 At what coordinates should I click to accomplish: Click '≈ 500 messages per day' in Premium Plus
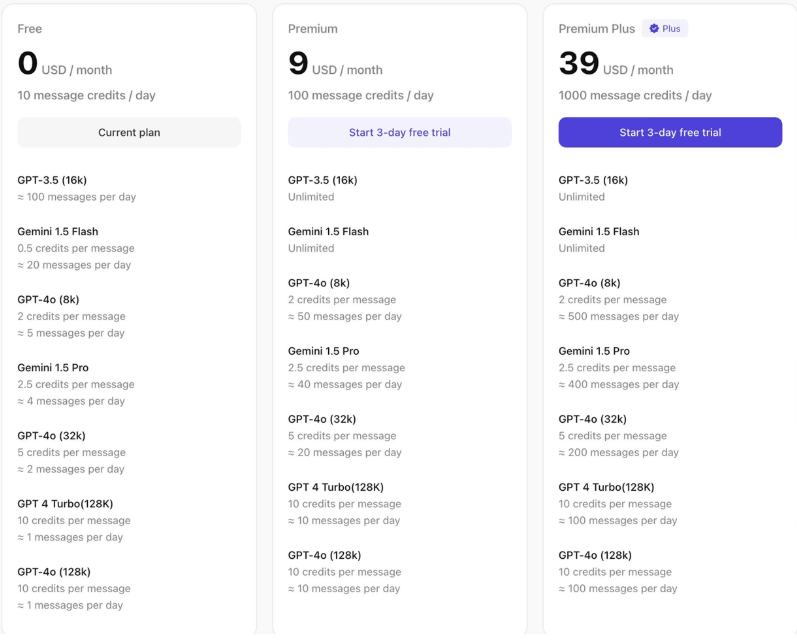[619, 316]
